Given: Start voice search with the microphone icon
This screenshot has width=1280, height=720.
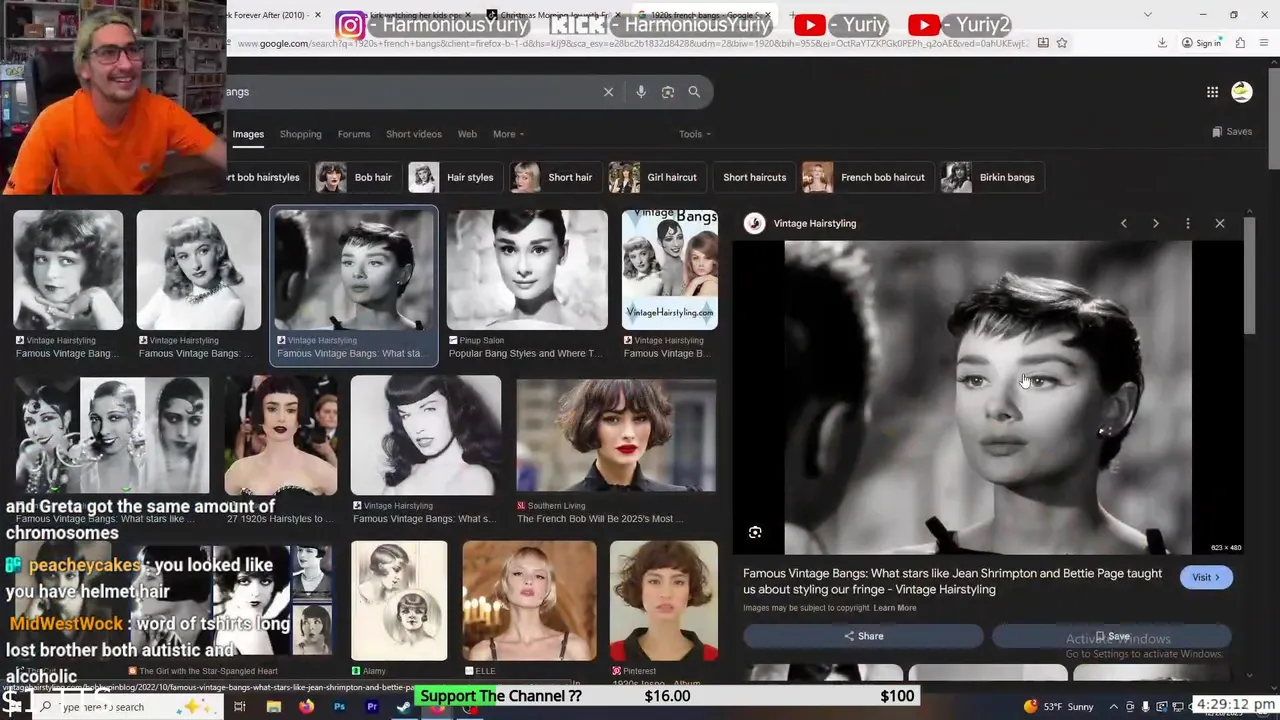Looking at the screenshot, I should pyautogui.click(x=641, y=92).
